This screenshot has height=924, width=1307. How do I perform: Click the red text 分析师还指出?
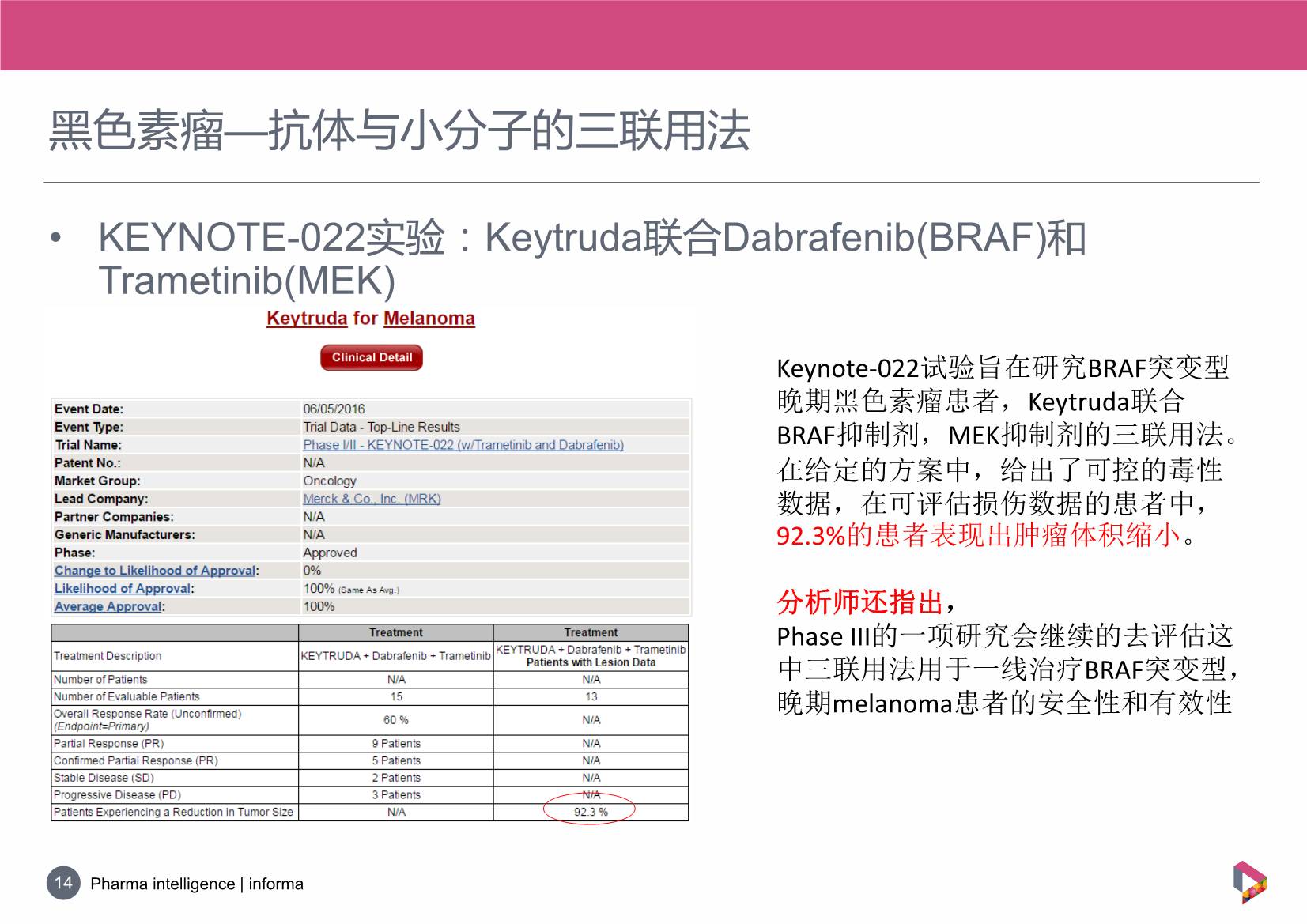point(860,602)
